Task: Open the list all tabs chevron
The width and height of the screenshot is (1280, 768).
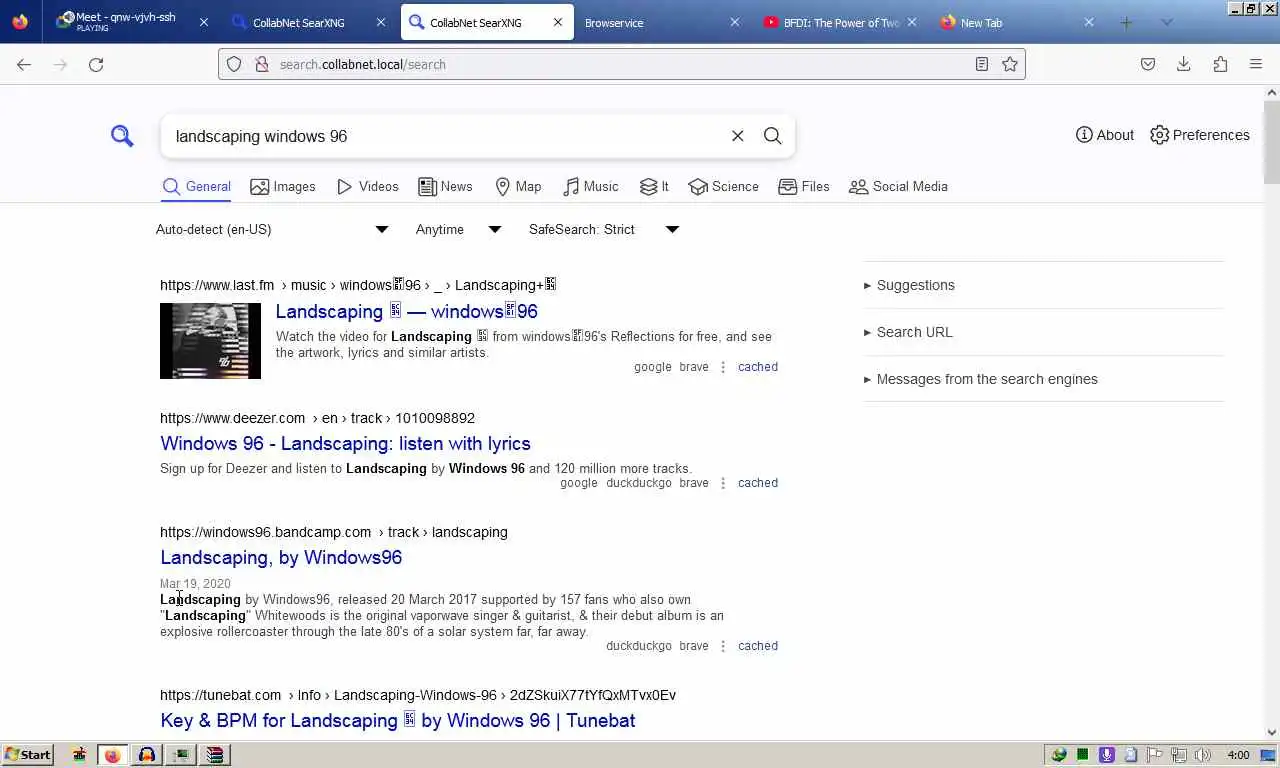Action: (1166, 22)
